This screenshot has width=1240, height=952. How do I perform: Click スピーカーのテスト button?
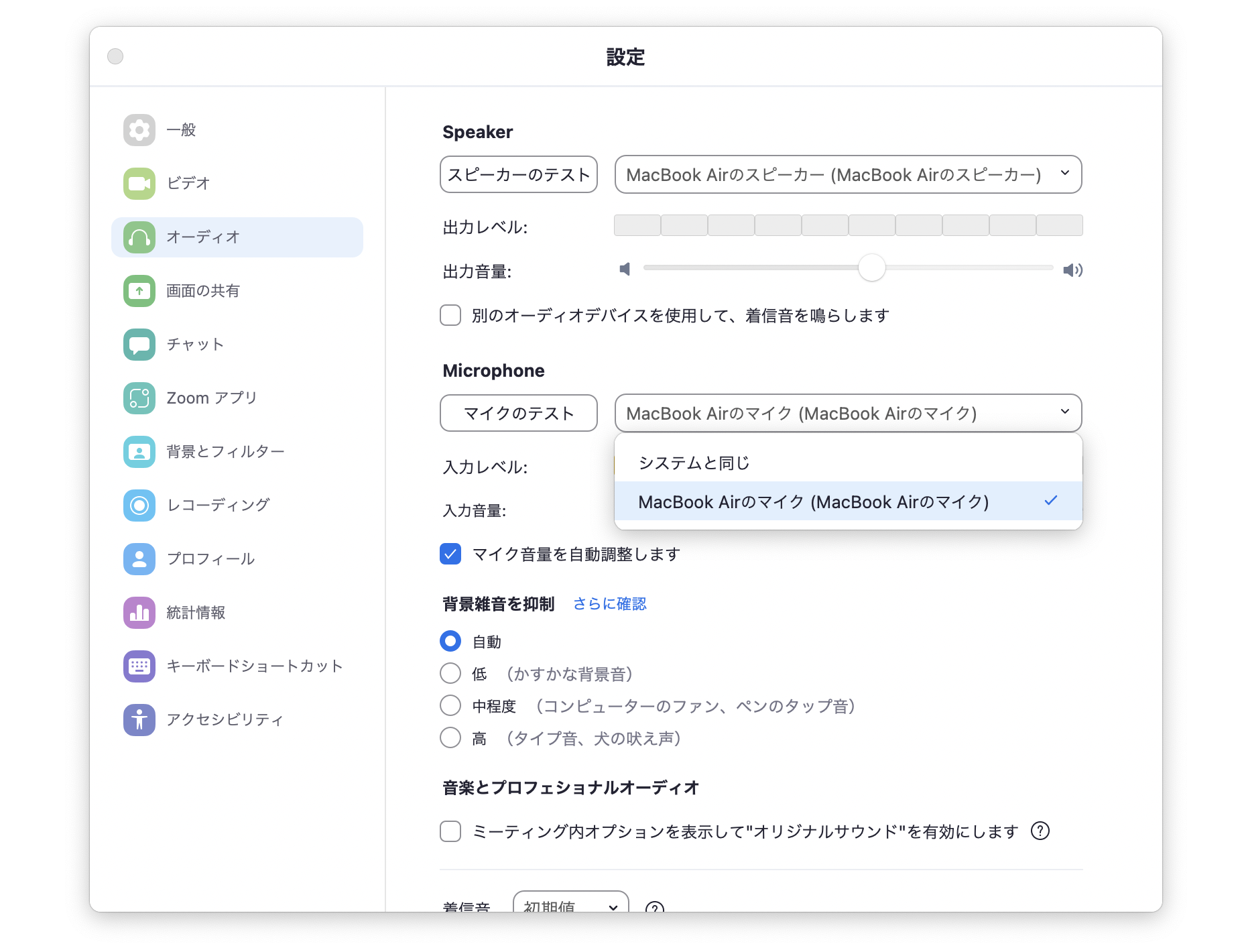[519, 174]
